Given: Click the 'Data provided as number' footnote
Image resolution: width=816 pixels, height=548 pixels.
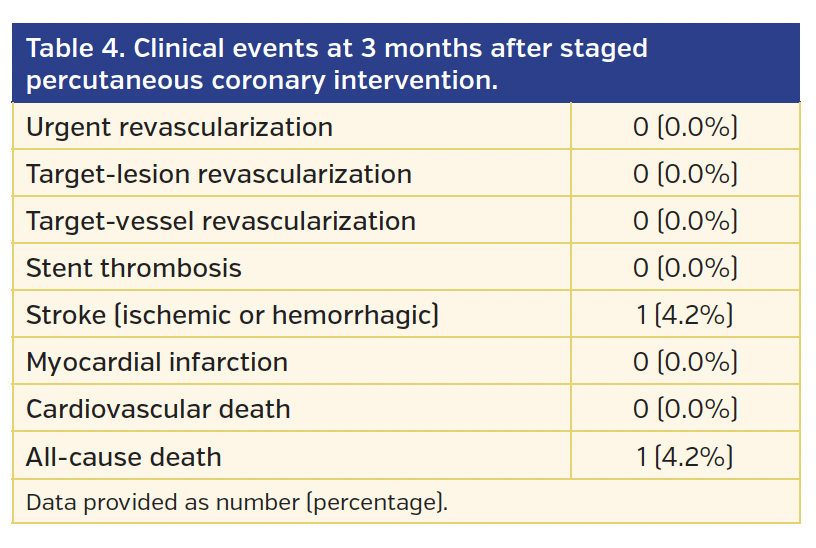Looking at the screenshot, I should tap(237, 502).
